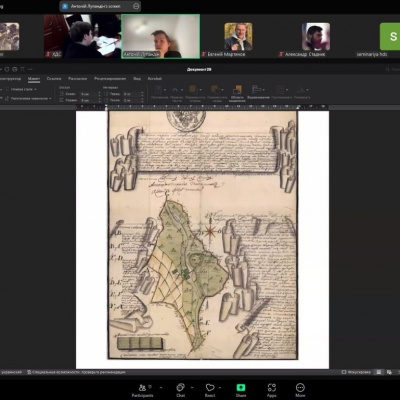Expand the React options arrow
400x400 pixels.
click(x=220, y=388)
